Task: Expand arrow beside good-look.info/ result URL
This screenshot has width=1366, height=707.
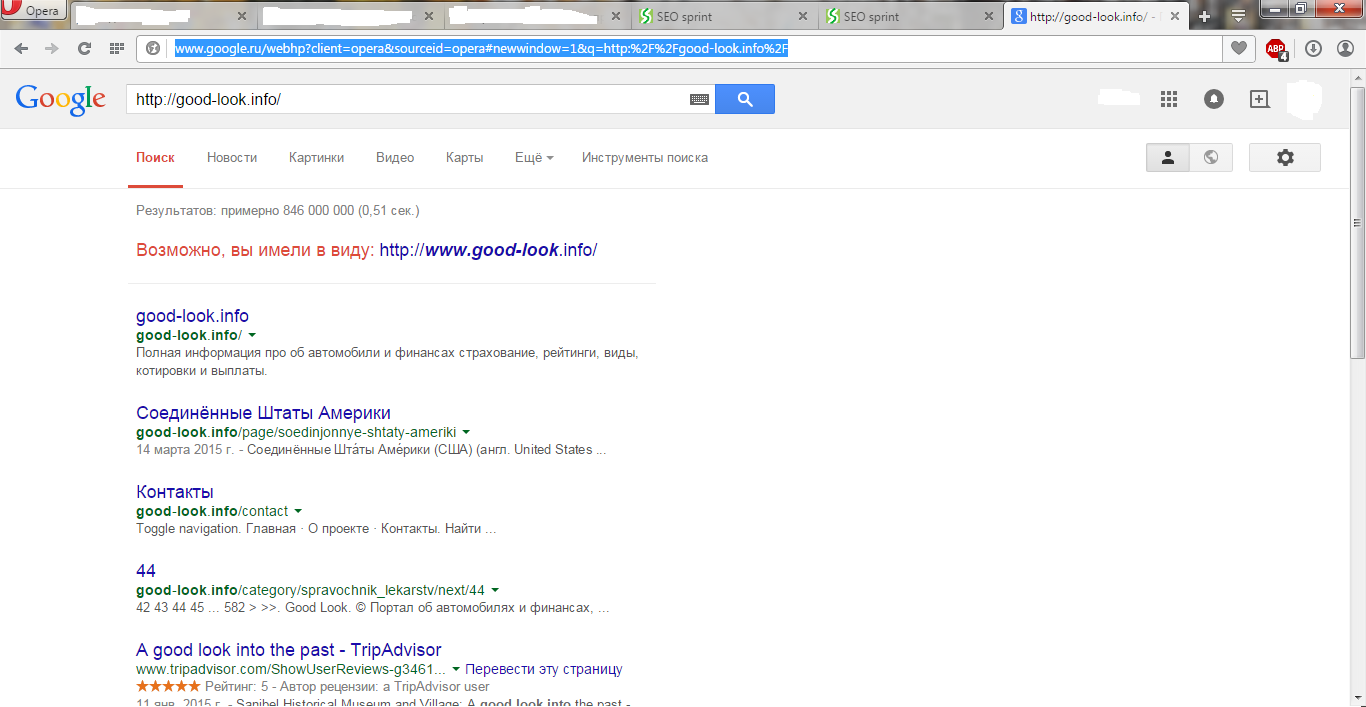Action: point(252,335)
